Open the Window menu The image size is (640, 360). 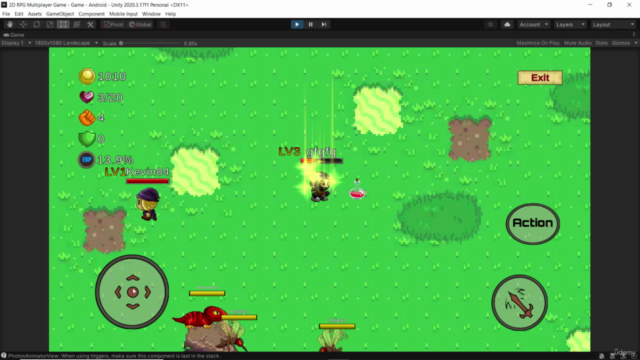(151, 14)
